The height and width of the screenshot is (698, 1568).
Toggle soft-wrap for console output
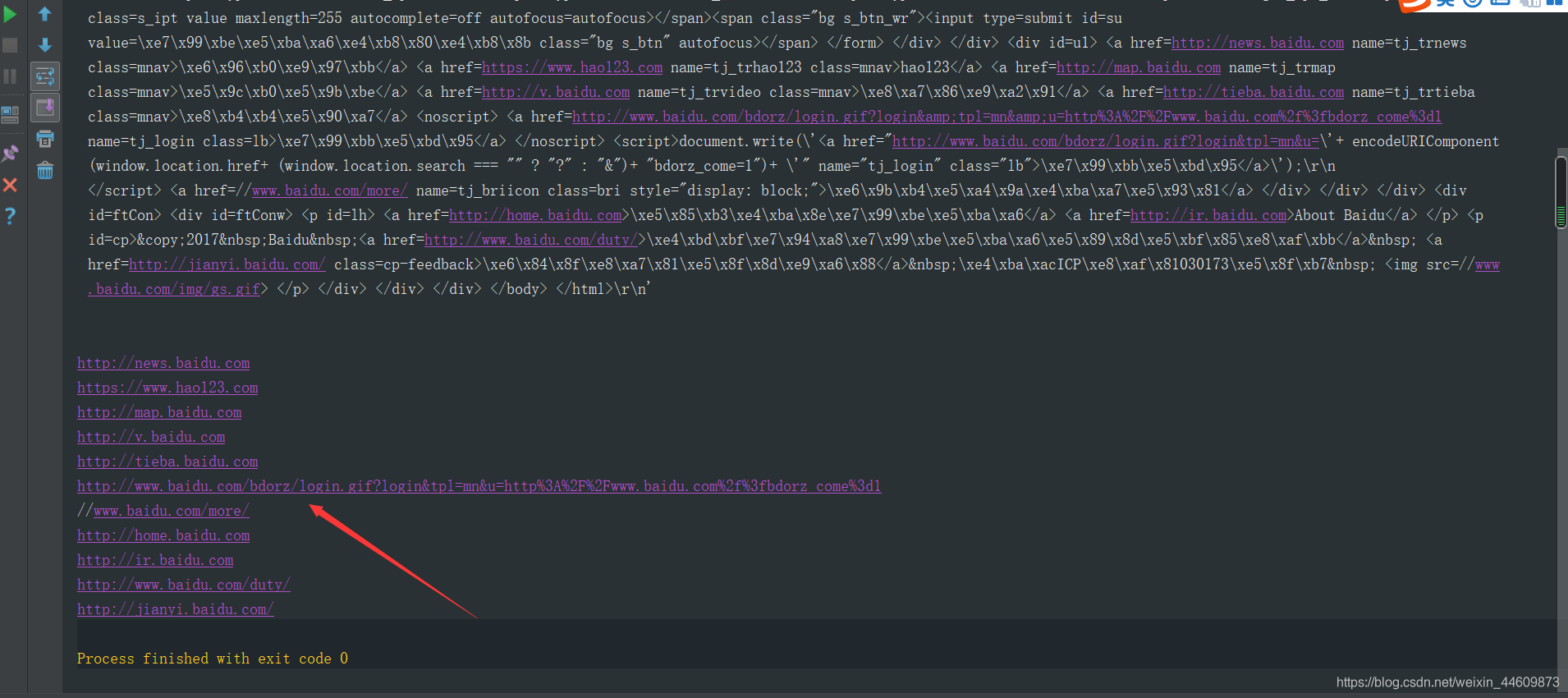coord(45,76)
